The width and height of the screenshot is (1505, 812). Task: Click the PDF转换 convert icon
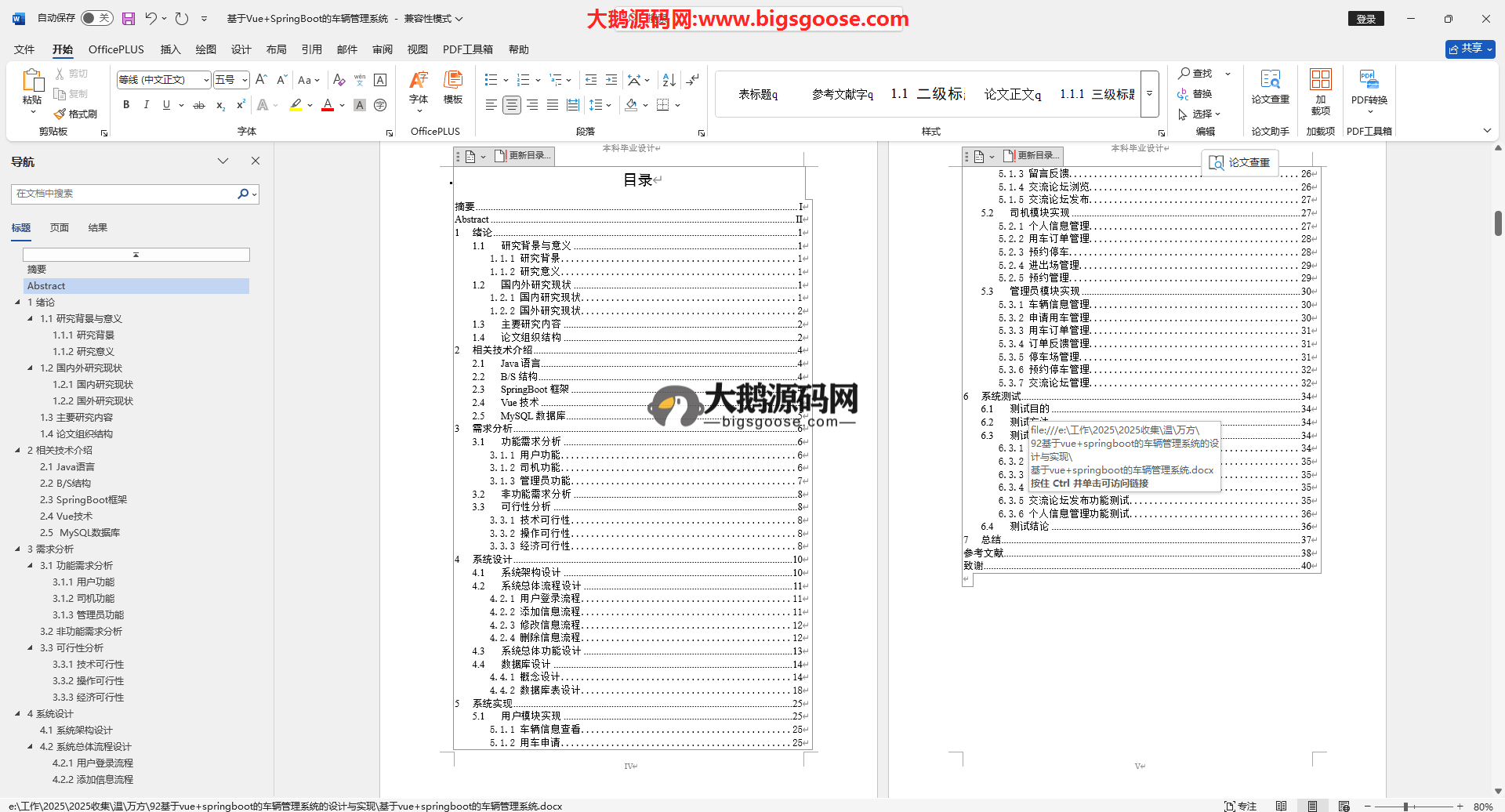pos(1369,86)
